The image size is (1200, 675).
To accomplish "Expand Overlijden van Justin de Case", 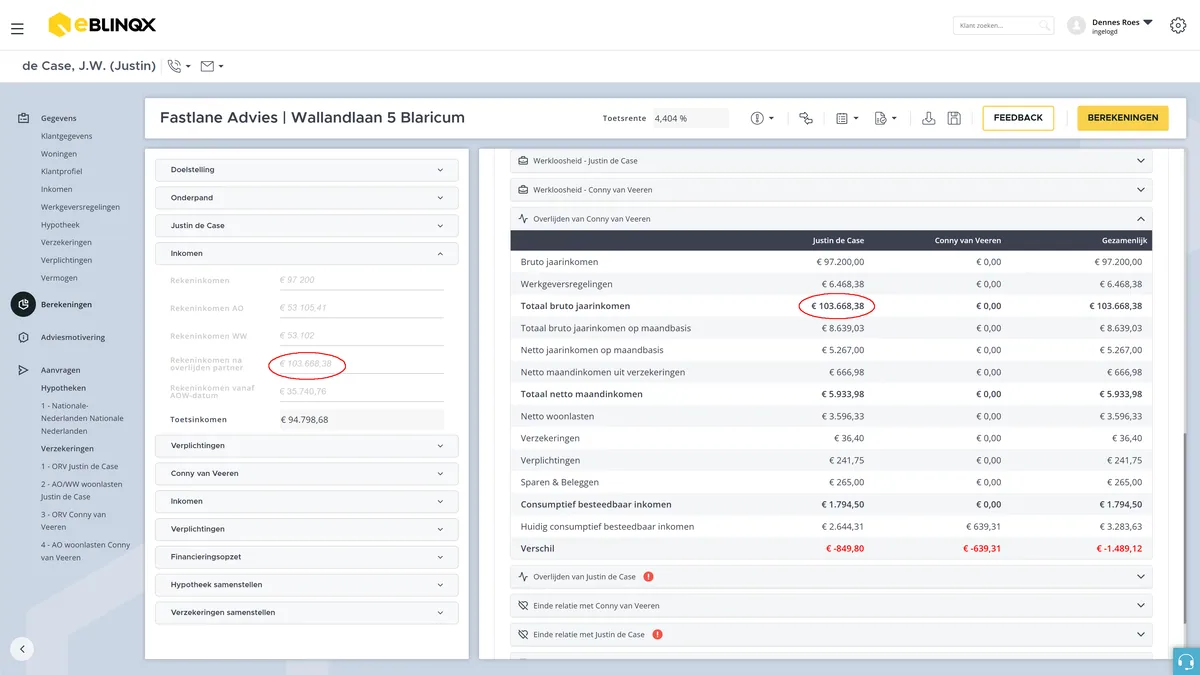I will click(x=831, y=577).
